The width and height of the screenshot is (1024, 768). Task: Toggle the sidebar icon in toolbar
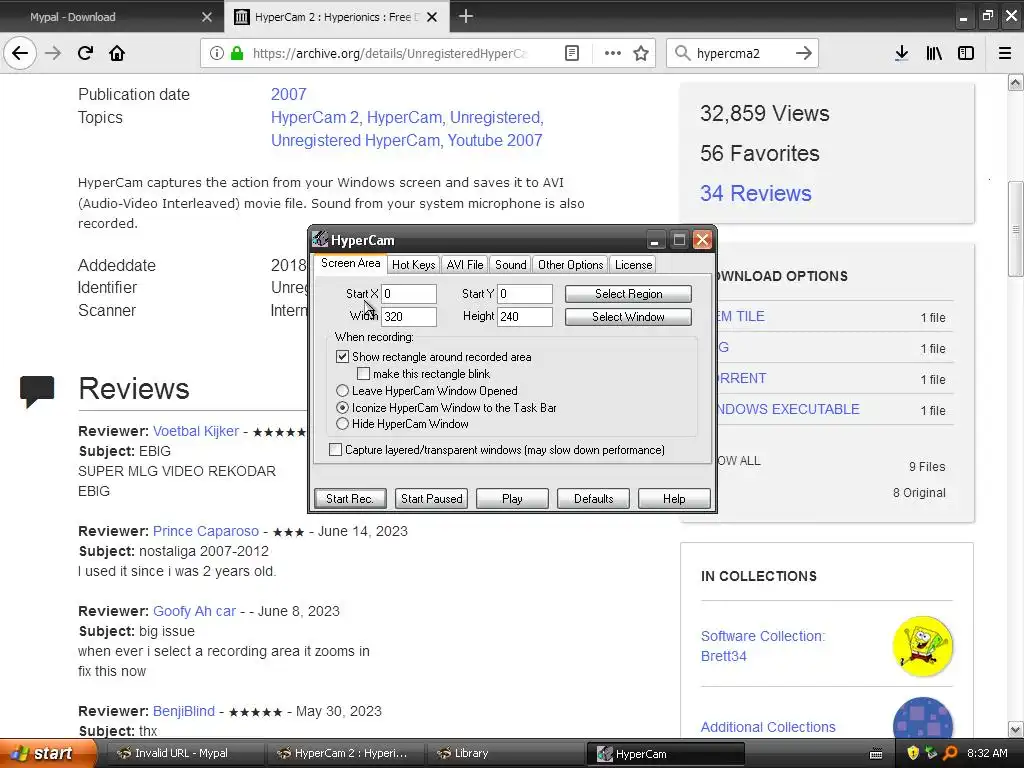[x=966, y=53]
